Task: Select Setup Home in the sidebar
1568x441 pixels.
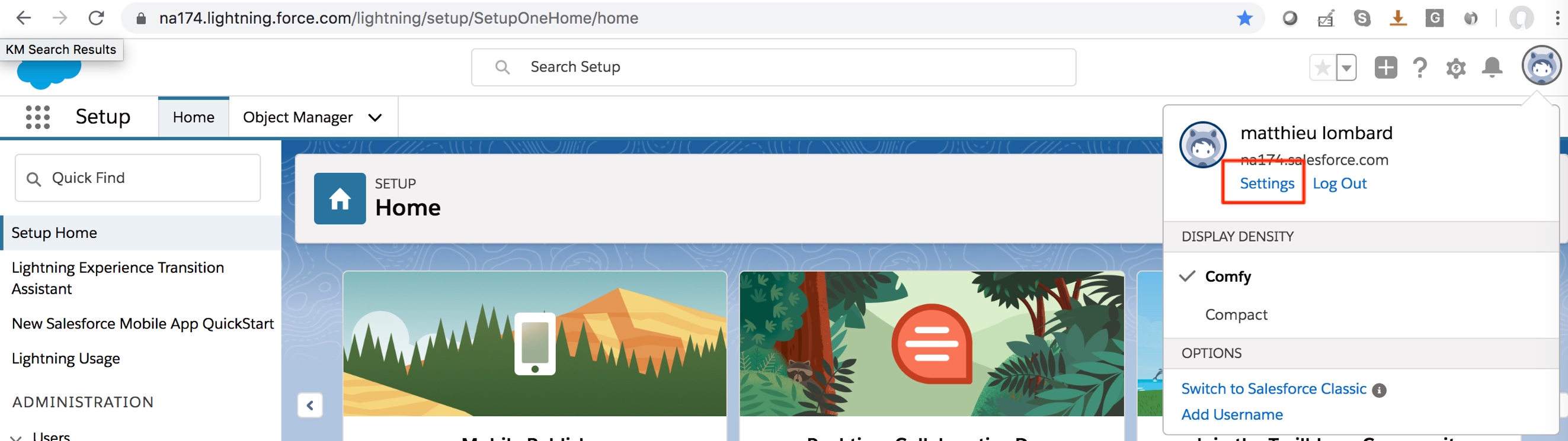Action: tap(141, 233)
